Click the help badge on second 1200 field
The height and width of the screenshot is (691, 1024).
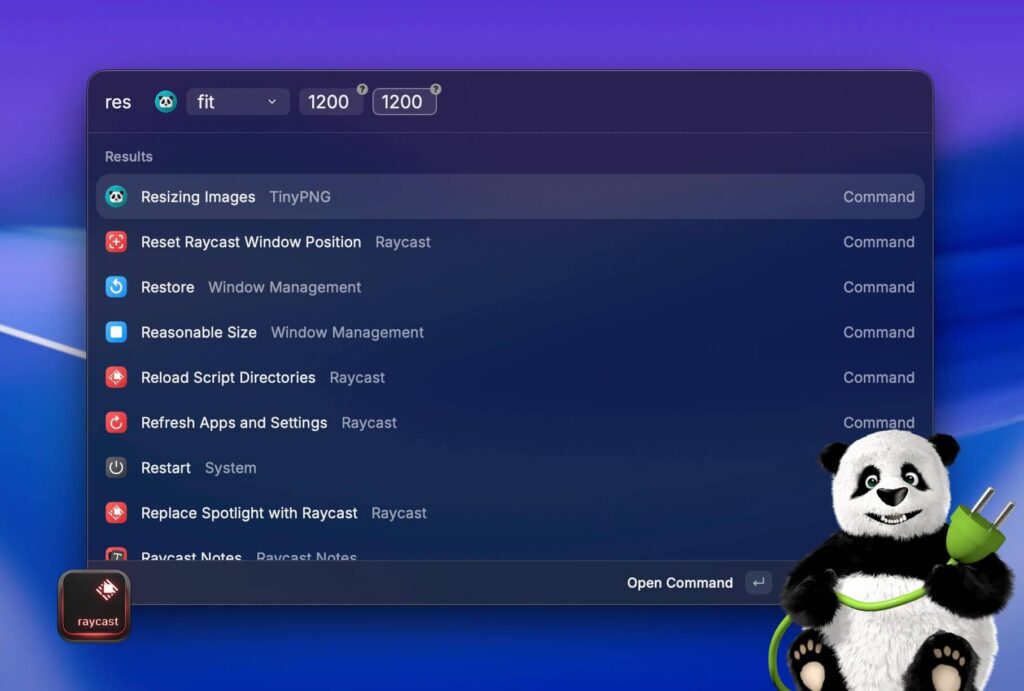tap(435, 89)
